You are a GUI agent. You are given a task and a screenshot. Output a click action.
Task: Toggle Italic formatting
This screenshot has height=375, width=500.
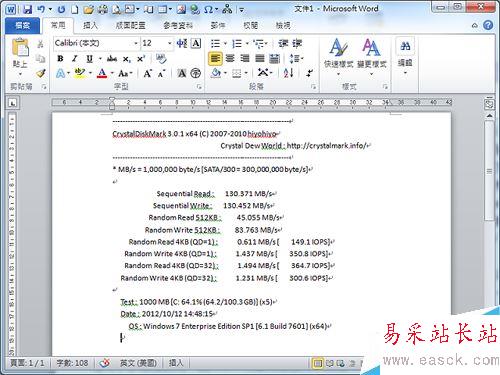click(75, 59)
